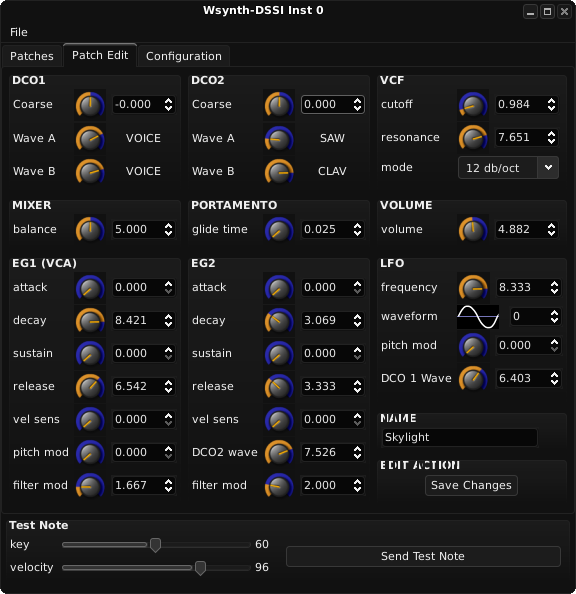Viewport: 576px width, 594px height.
Task: Click the glide time knob
Action: tap(279, 230)
